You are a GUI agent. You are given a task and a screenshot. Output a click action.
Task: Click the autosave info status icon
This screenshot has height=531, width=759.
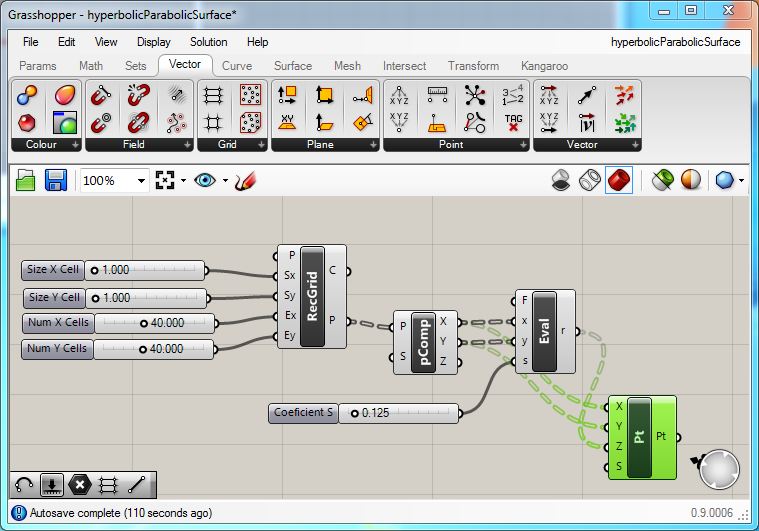(x=18, y=513)
